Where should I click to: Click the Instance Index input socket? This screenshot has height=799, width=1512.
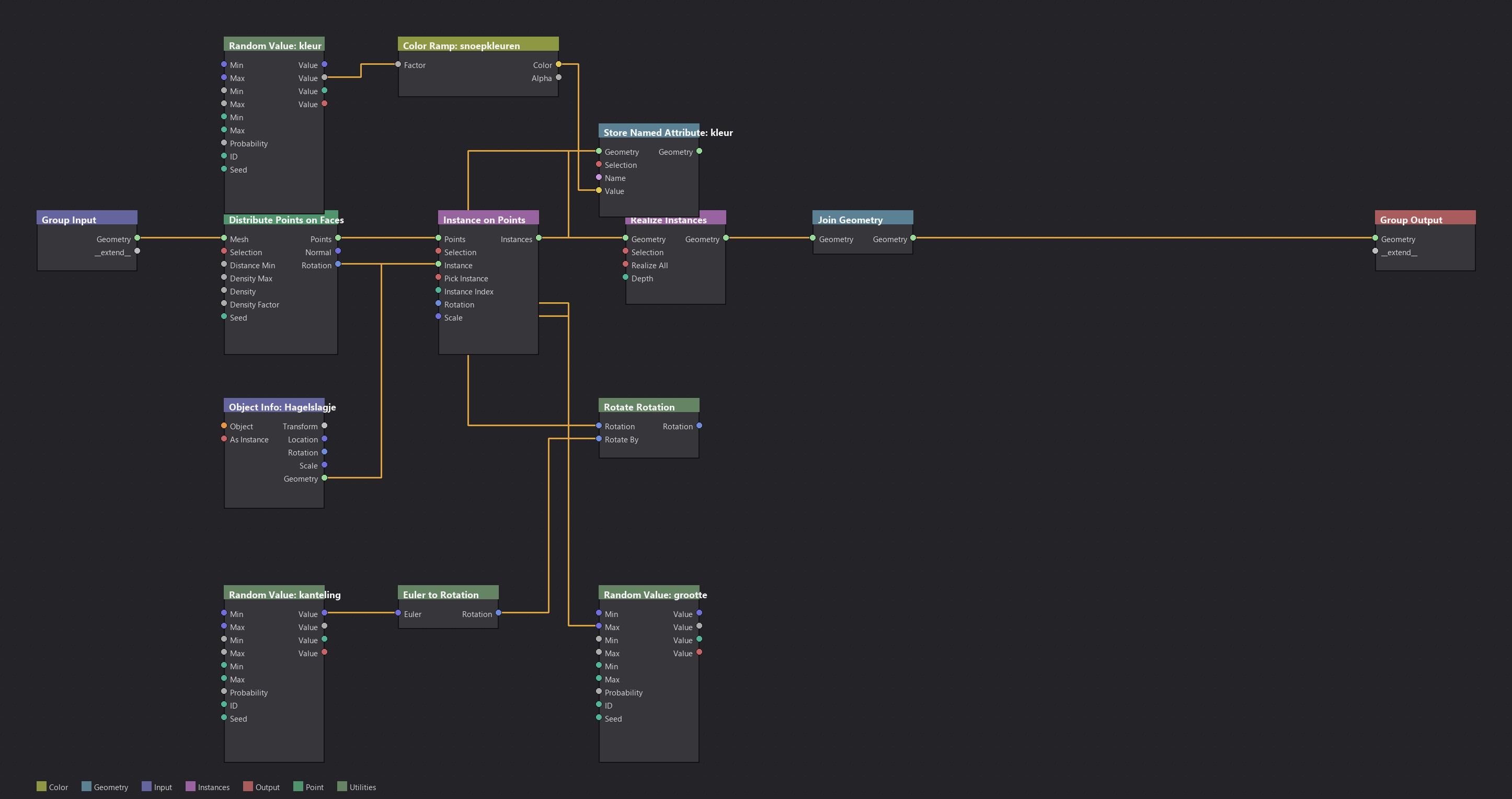click(439, 291)
